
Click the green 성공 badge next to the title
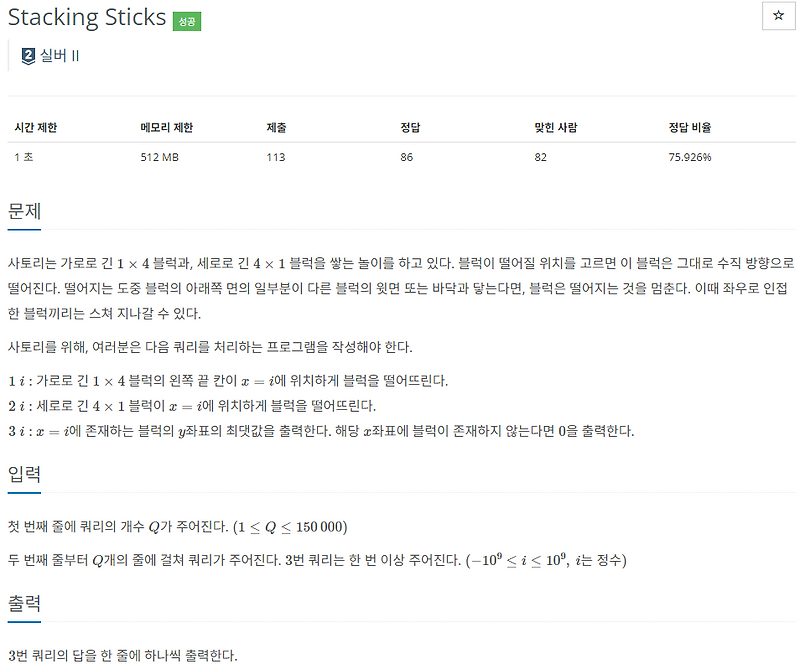(x=185, y=19)
